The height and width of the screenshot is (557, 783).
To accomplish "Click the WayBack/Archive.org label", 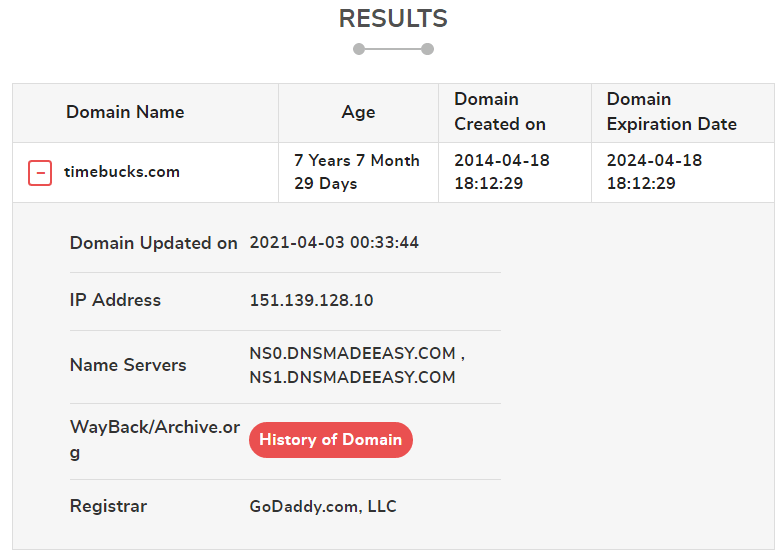I will pyautogui.click(x=155, y=440).
